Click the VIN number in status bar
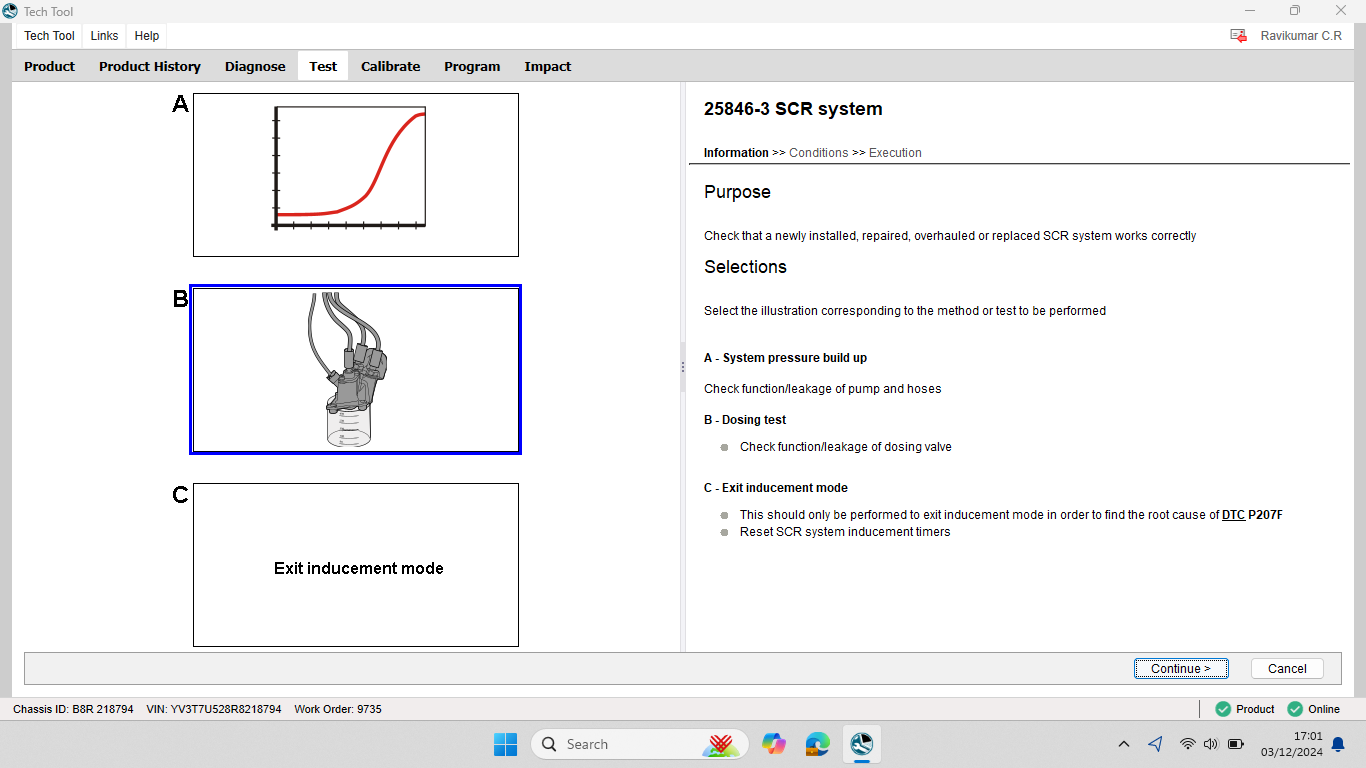Image resolution: width=1366 pixels, height=768 pixels. pos(214,709)
